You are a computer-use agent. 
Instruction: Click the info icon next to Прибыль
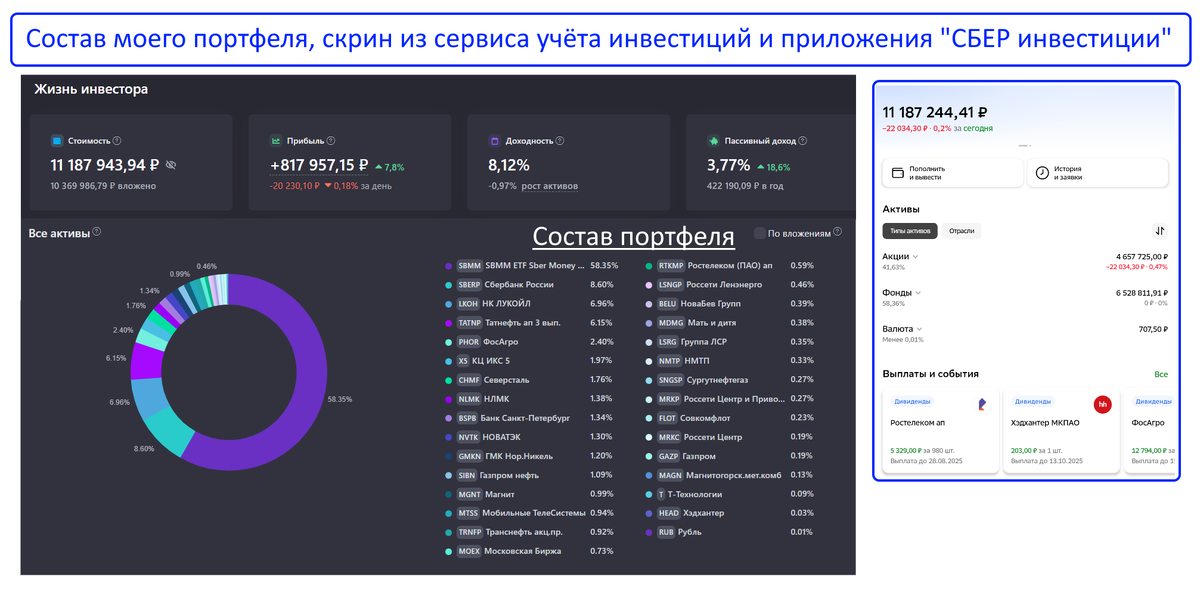pos(331,141)
